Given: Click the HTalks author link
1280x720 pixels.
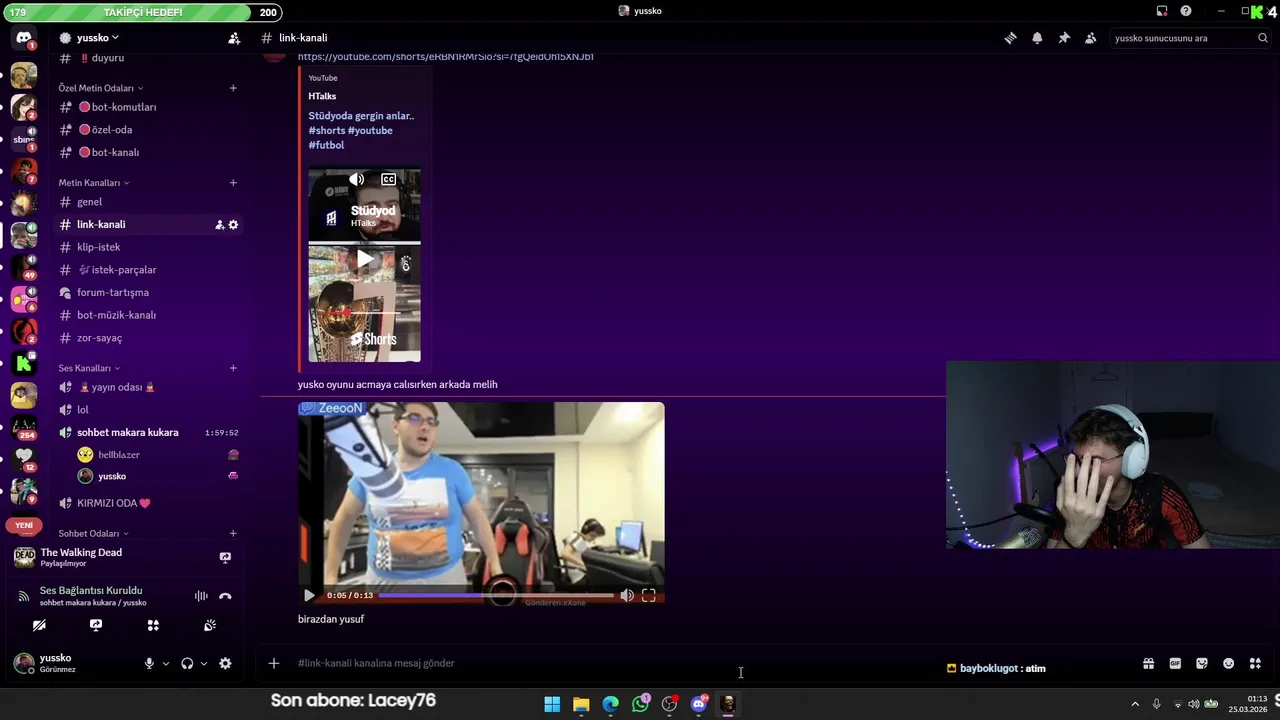Looking at the screenshot, I should coord(322,96).
